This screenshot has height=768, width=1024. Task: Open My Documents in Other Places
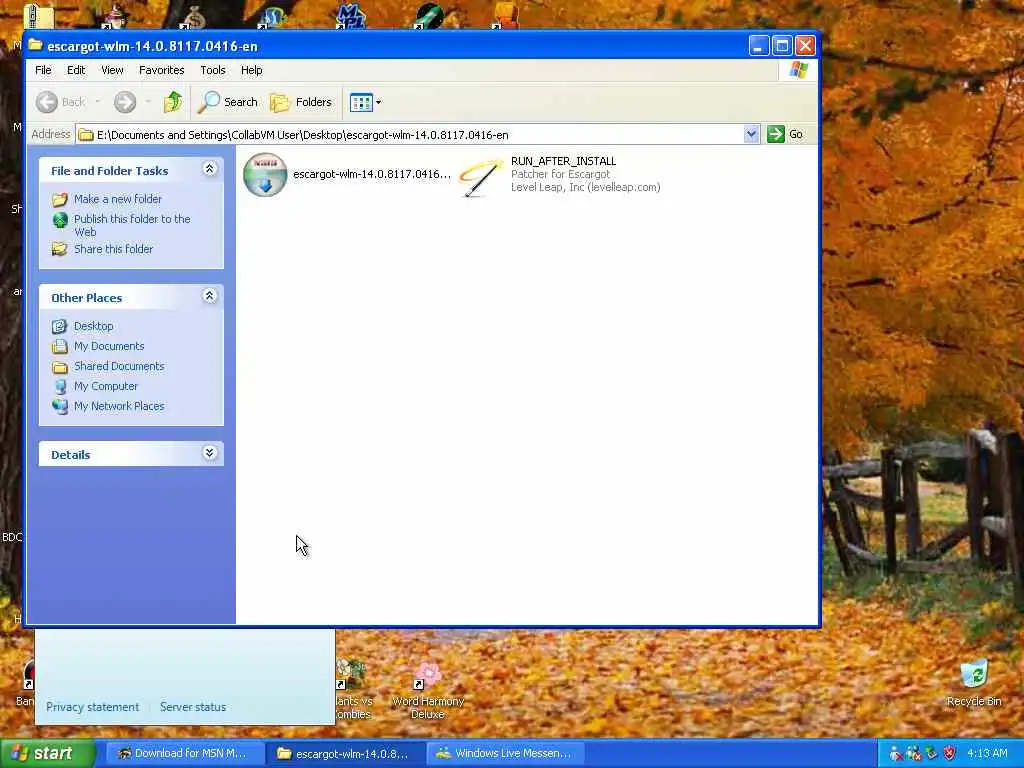pos(109,346)
